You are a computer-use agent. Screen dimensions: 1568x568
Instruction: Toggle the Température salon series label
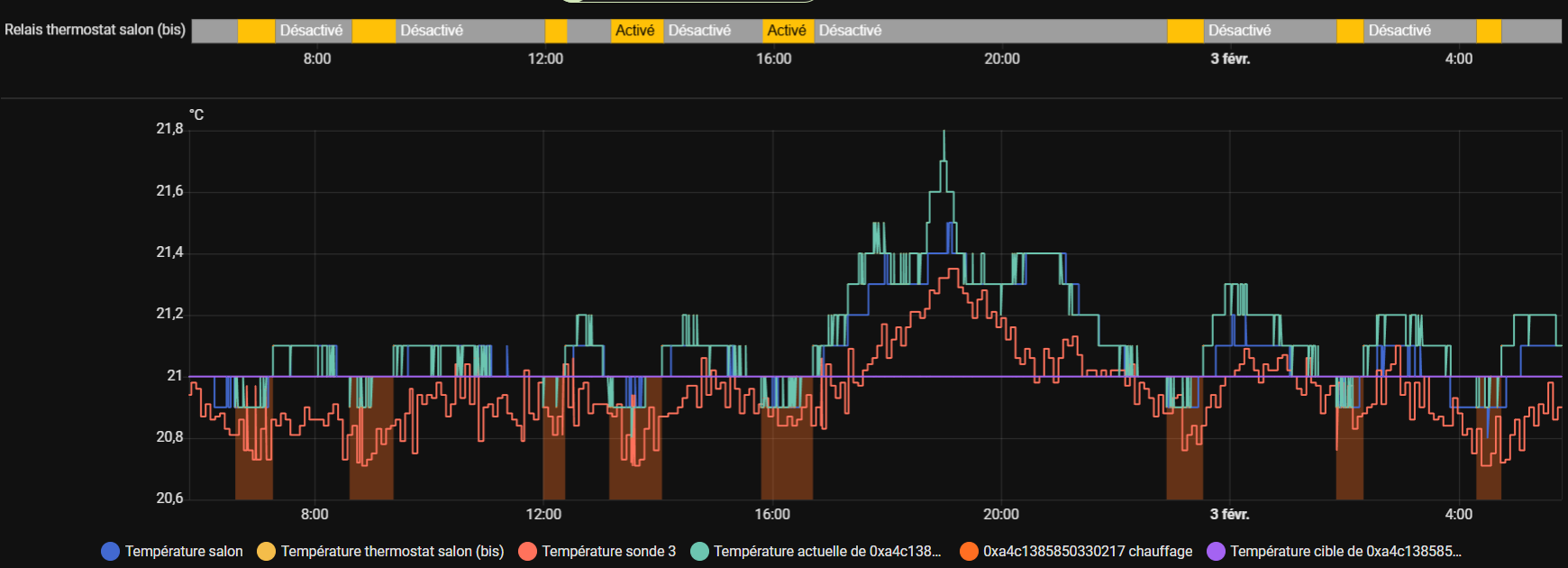pos(184,551)
